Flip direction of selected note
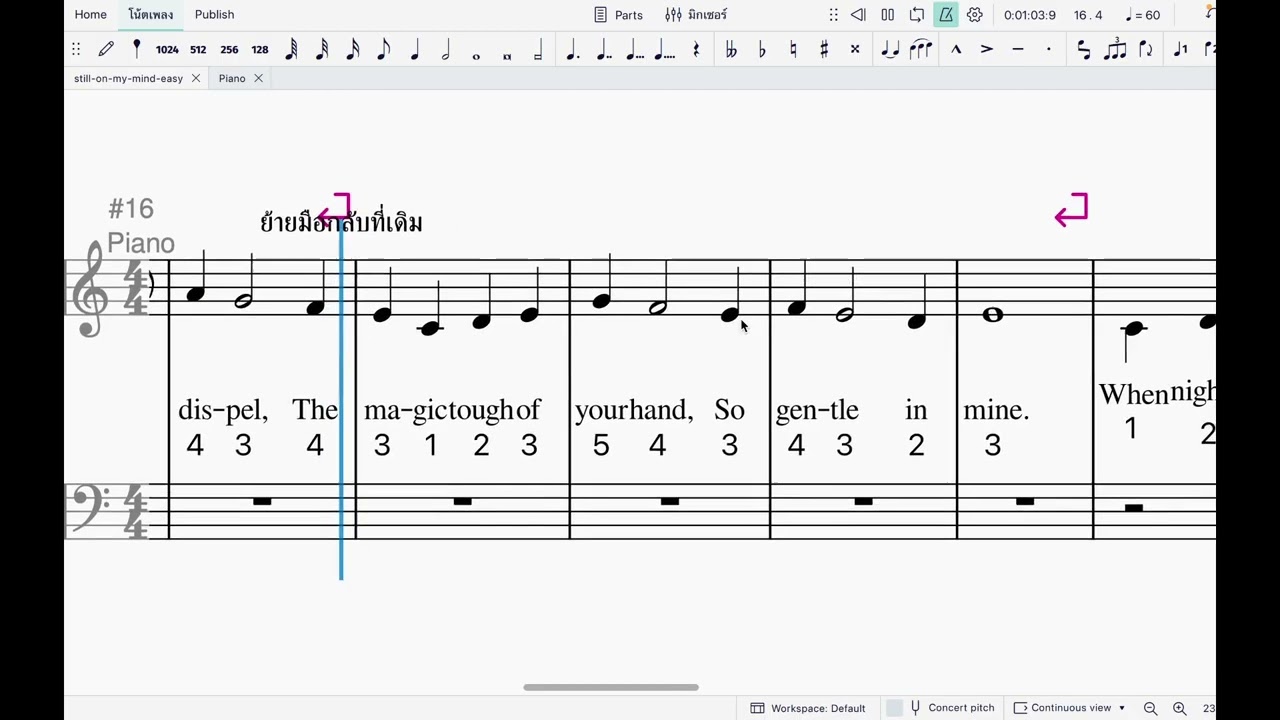This screenshot has height=720, width=1280. point(1146,49)
